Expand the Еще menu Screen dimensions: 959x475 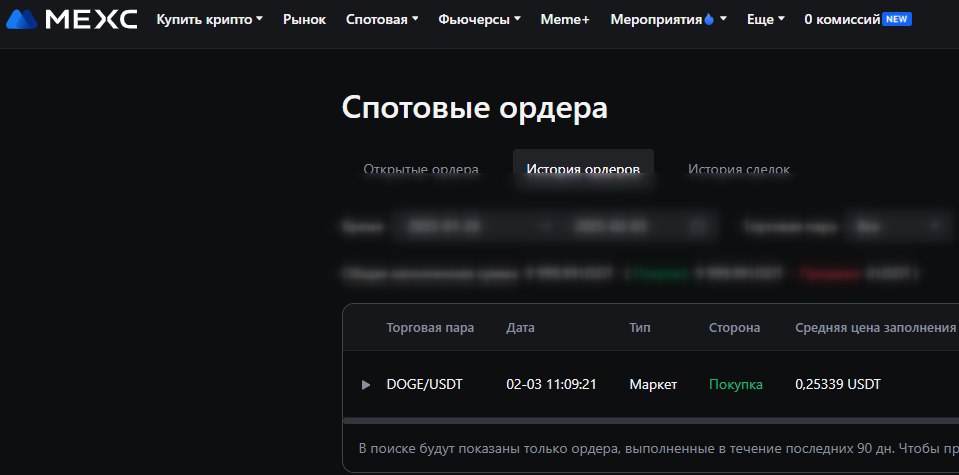point(766,20)
